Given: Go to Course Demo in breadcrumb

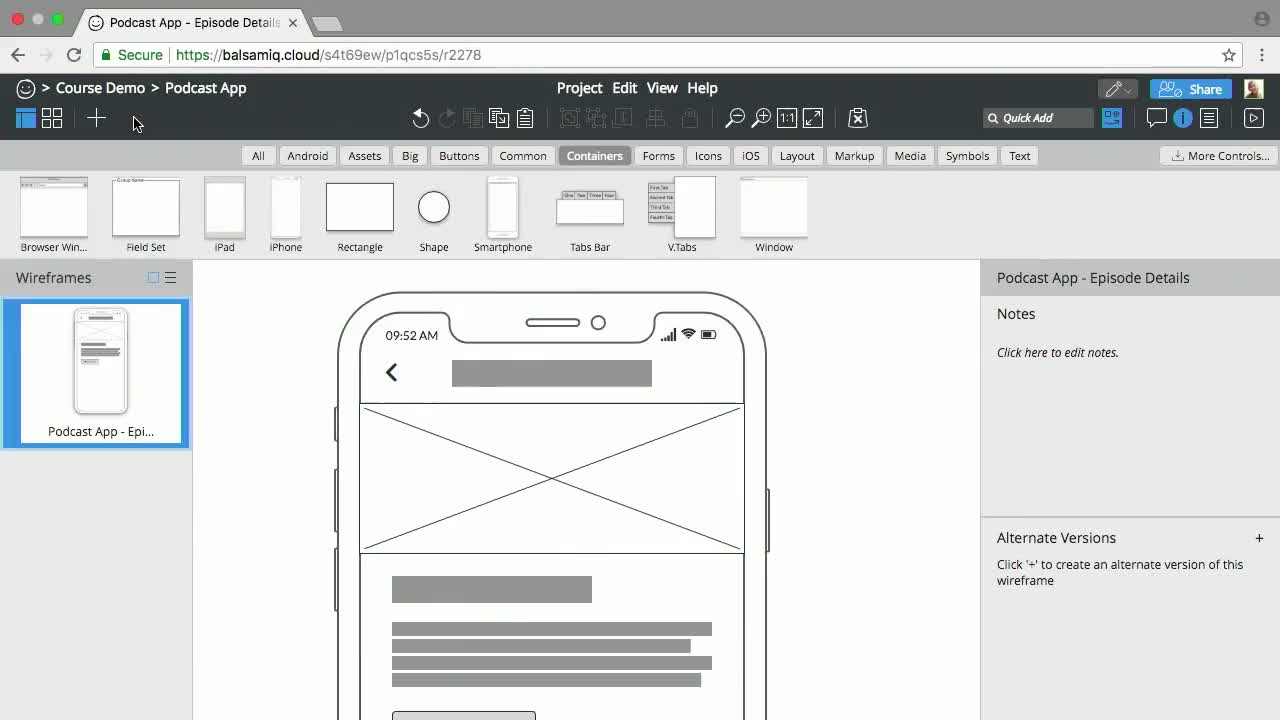Looking at the screenshot, I should [100, 88].
